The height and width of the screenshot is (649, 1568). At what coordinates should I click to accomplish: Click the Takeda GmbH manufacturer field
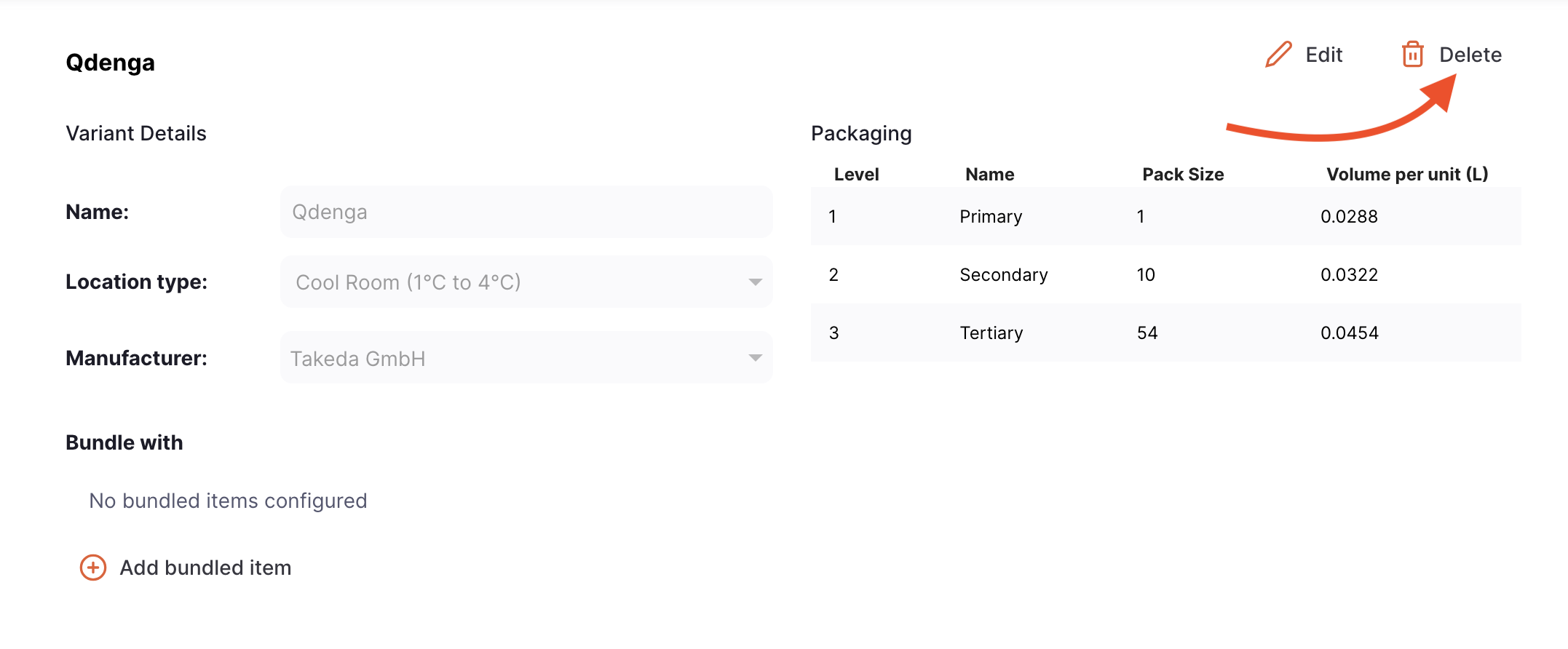(x=526, y=357)
